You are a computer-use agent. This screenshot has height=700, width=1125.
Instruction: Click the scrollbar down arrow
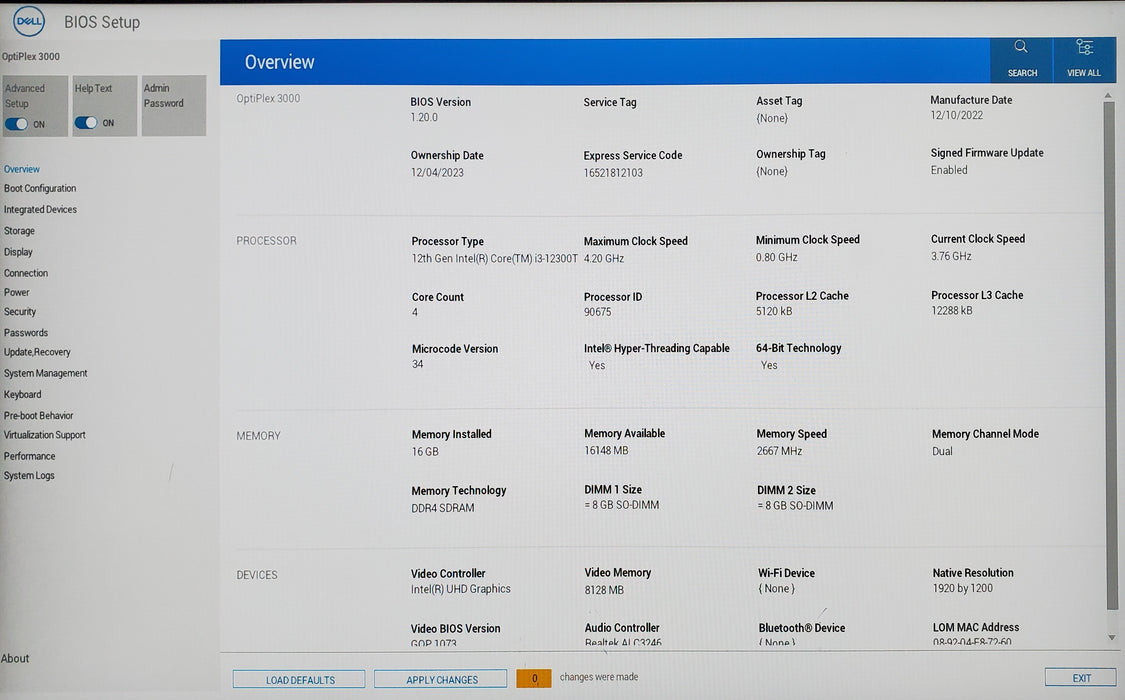[1111, 638]
